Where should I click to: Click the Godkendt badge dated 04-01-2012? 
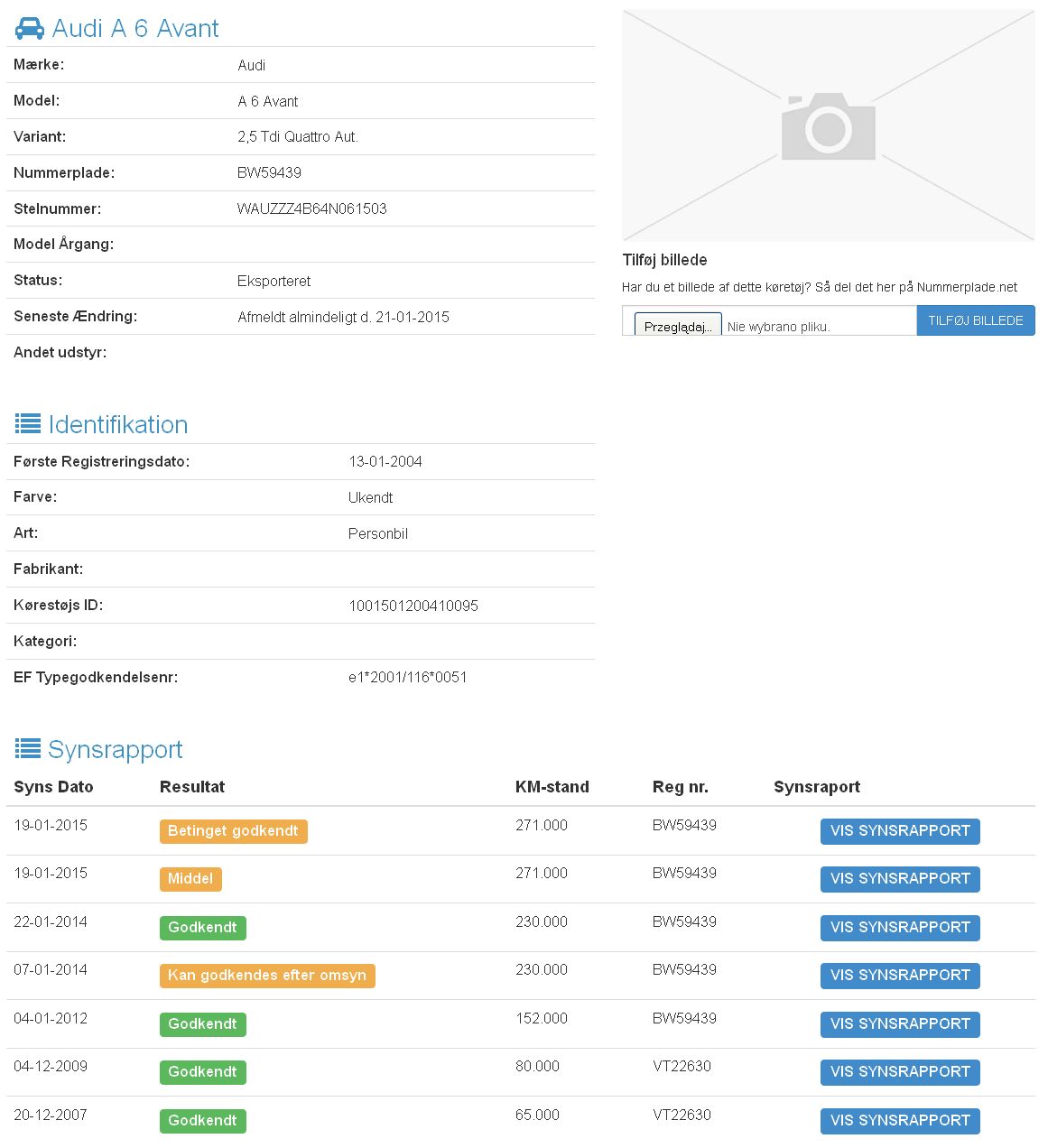(203, 1024)
